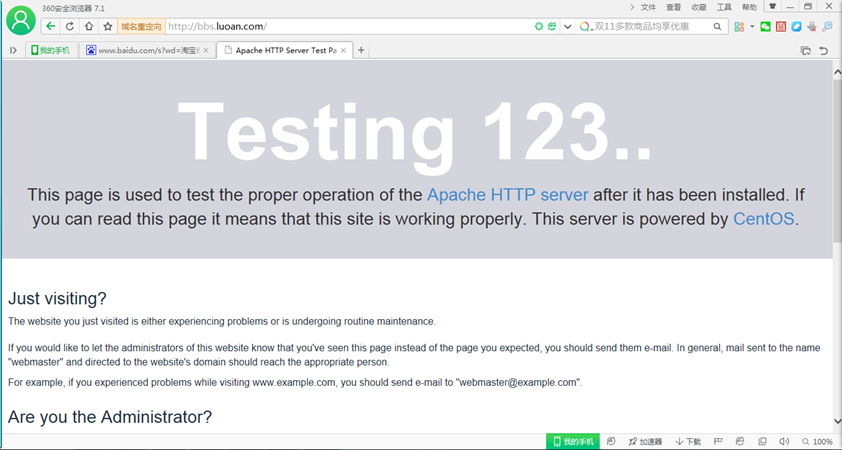Open the Apache HTTP server link

coord(507,194)
